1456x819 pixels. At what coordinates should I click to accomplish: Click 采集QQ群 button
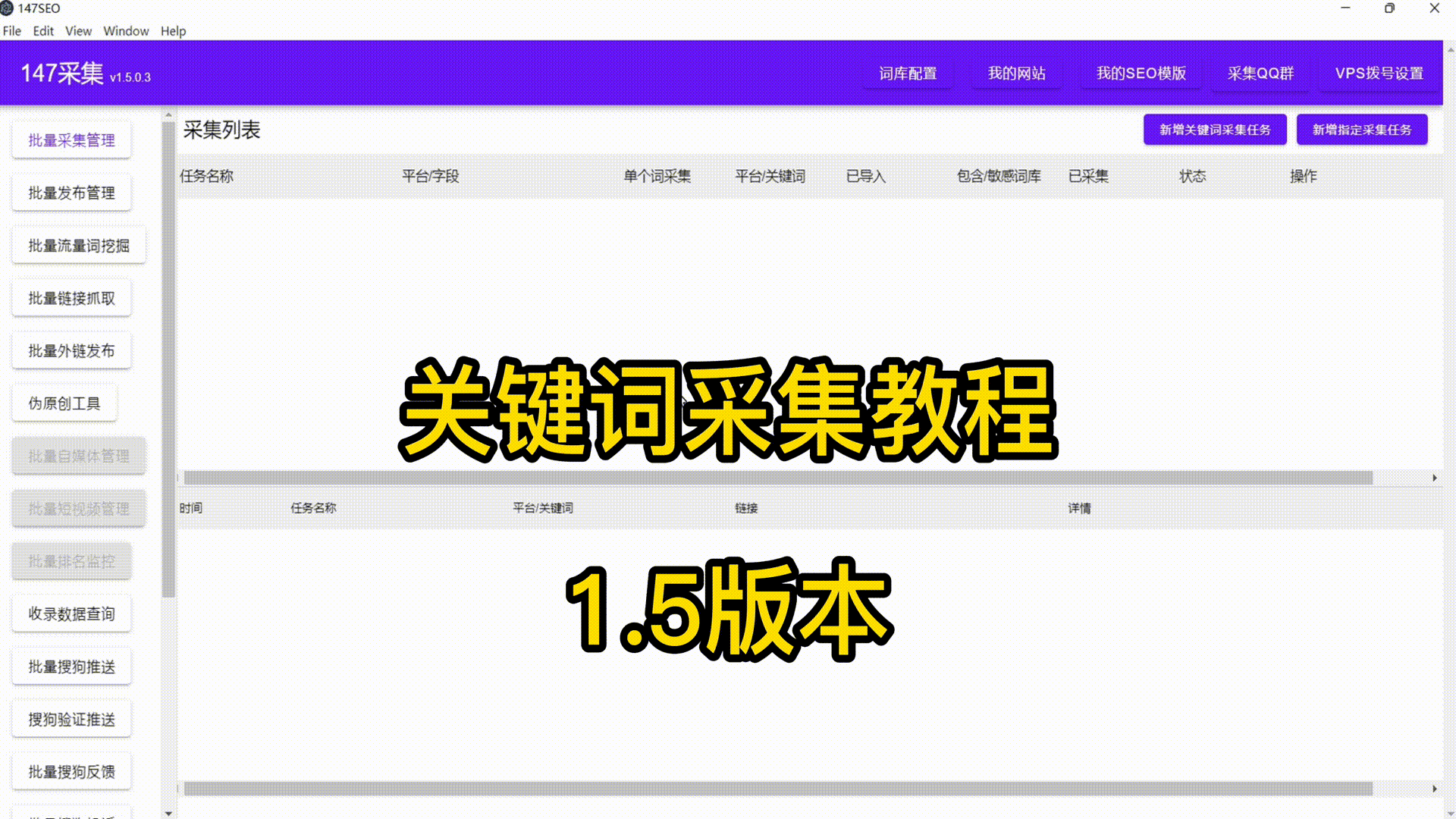point(1260,74)
